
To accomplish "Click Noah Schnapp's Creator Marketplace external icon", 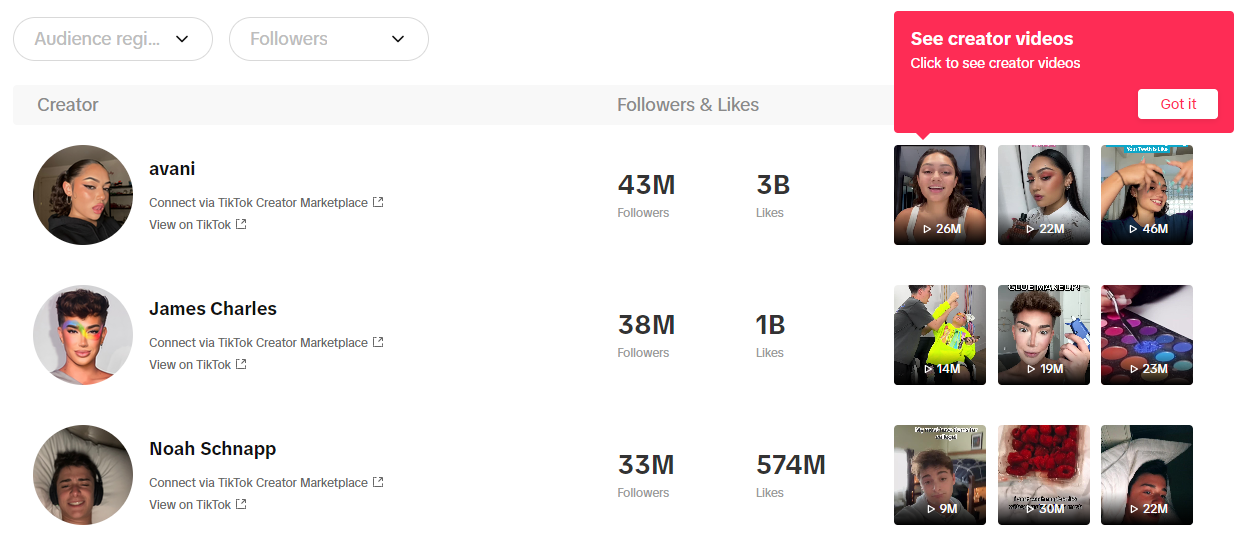I will coord(378,482).
